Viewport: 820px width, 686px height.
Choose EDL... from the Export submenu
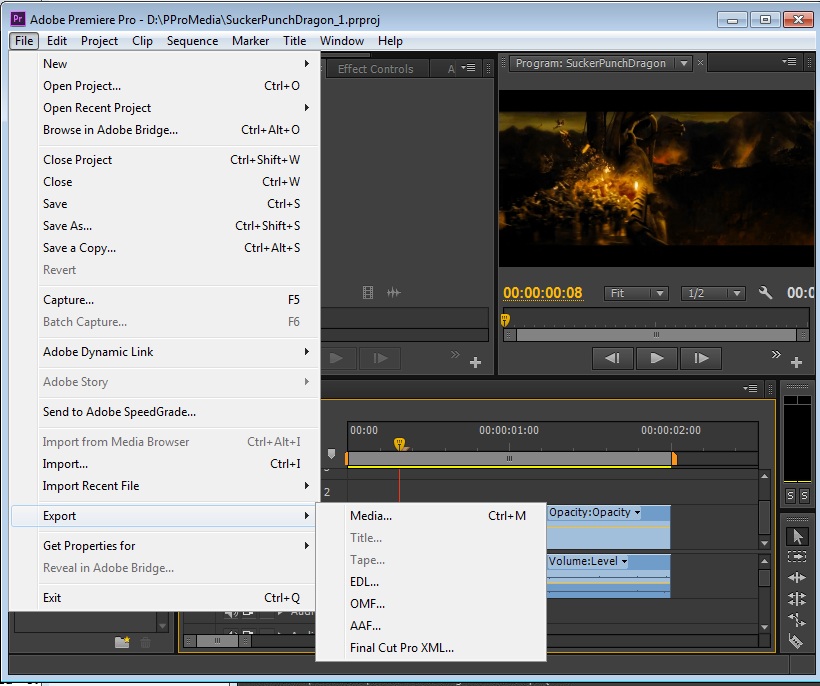click(x=431, y=582)
